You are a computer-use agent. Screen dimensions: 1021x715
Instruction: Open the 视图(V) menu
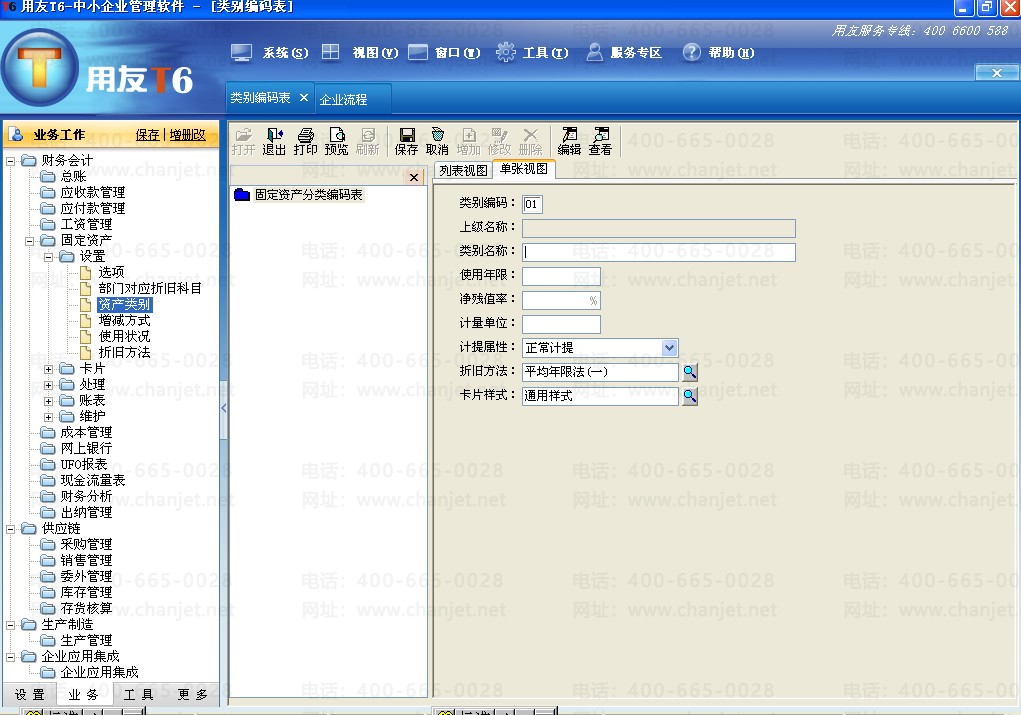[x=360, y=53]
